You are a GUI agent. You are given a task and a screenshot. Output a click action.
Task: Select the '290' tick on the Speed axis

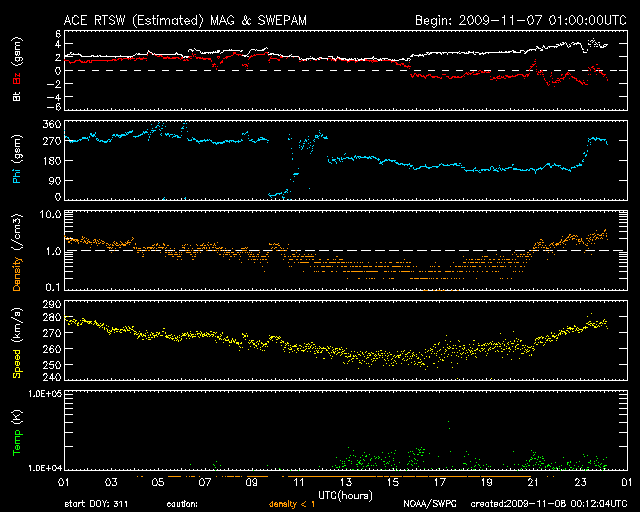52,304
